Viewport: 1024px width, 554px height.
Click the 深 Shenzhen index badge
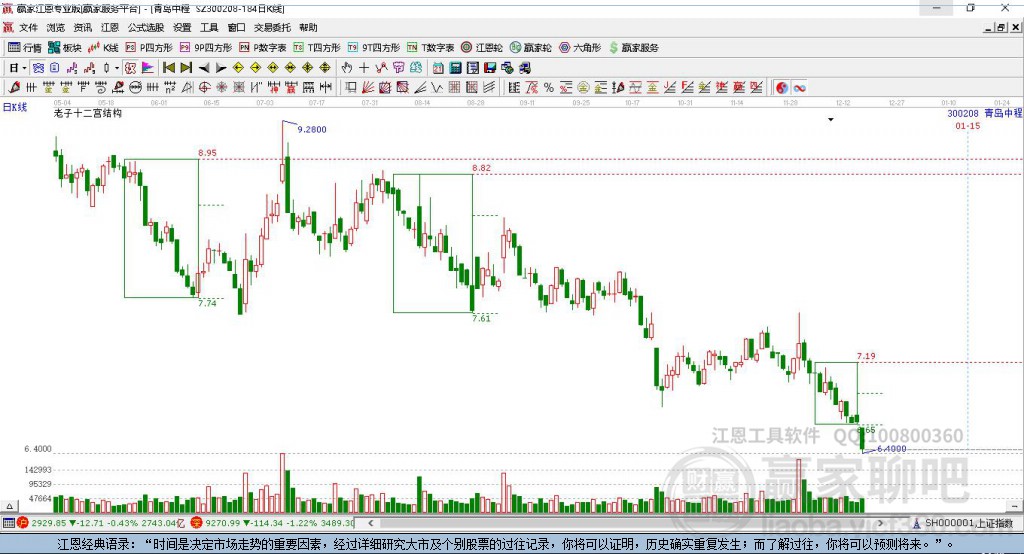tap(197, 523)
